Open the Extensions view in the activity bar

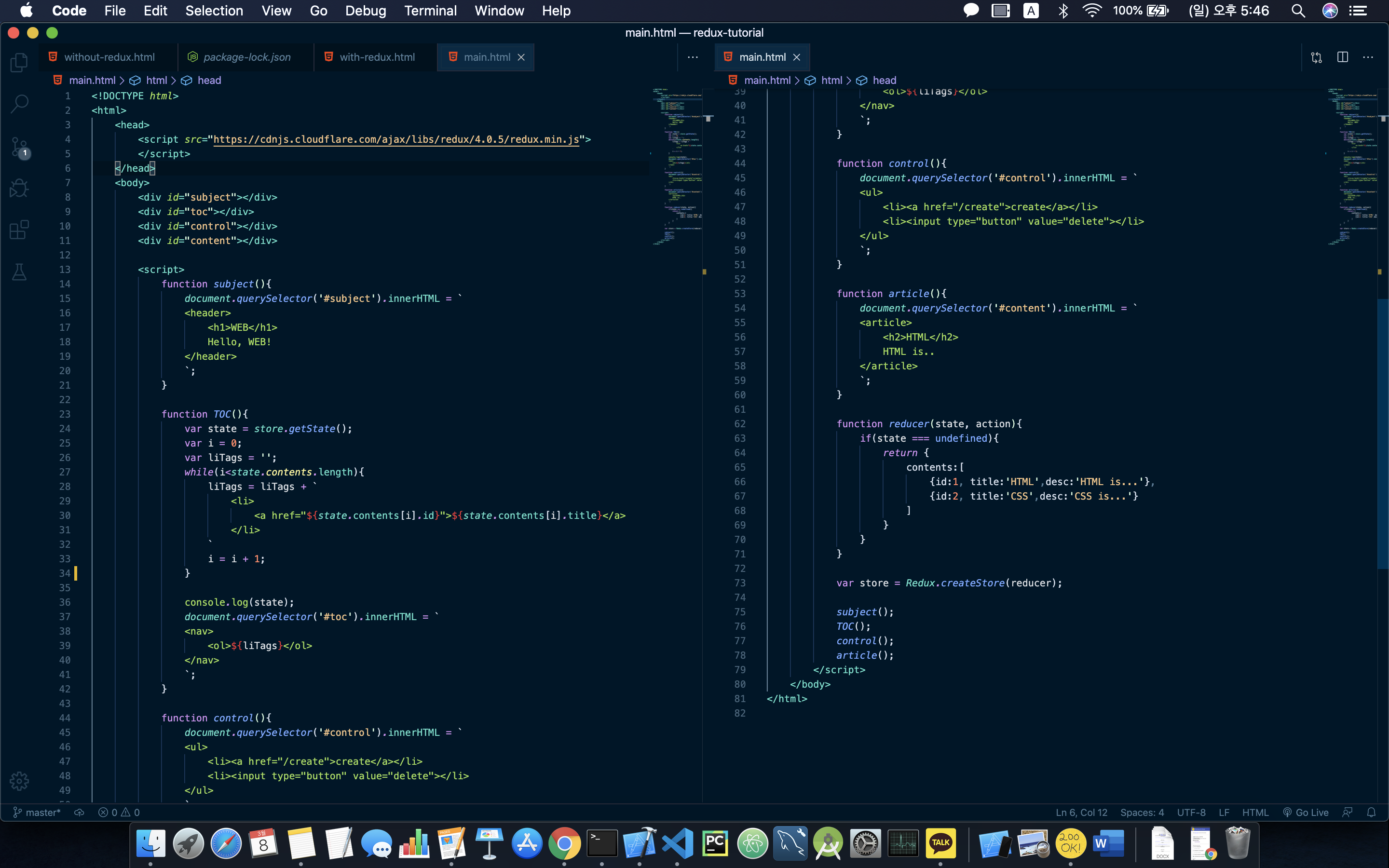19,230
